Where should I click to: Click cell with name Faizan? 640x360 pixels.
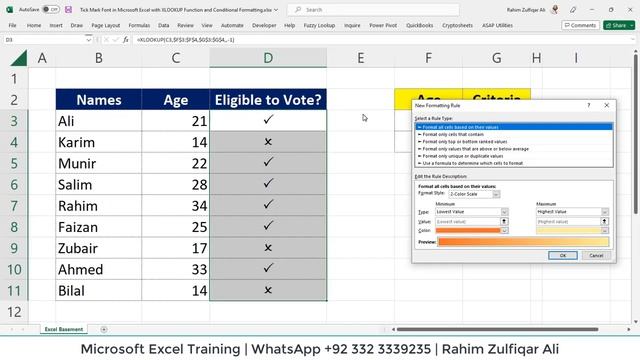click(99, 227)
